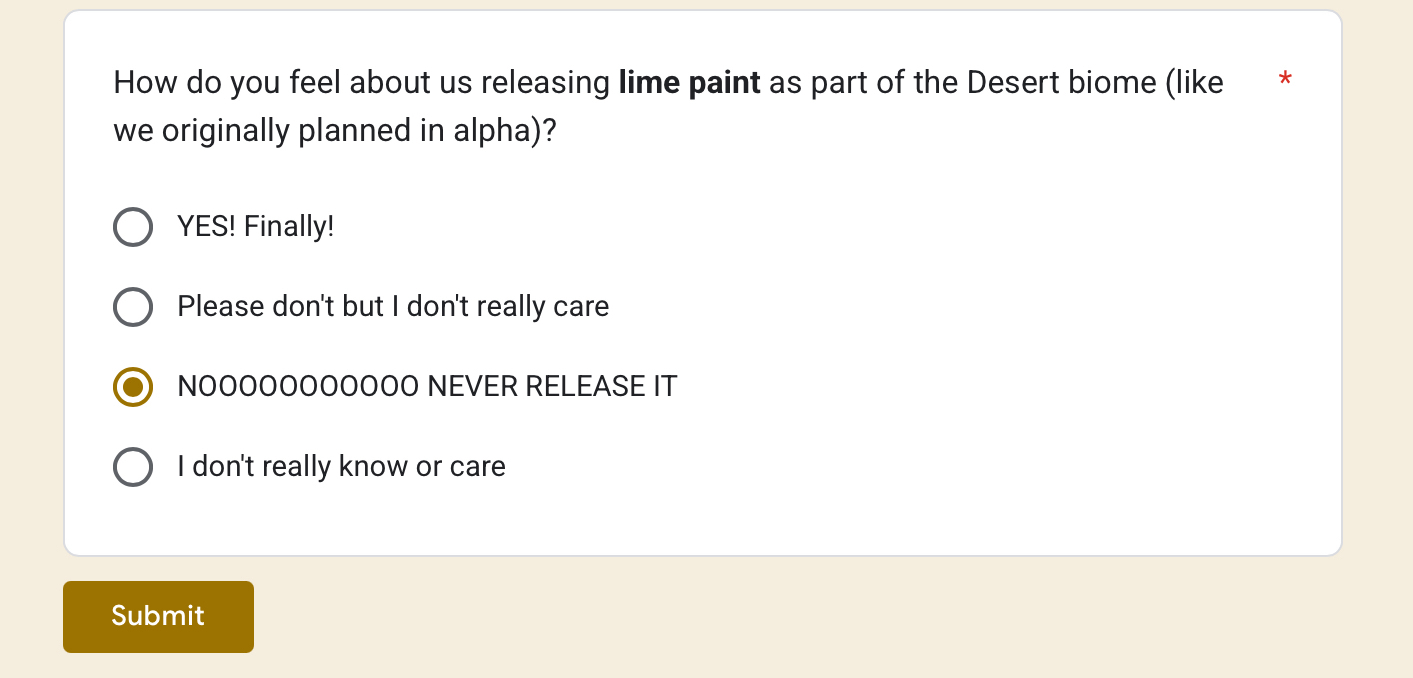The width and height of the screenshot is (1413, 678).
Task: Click the "Please don't but I don't really care" label
Action: pos(393,306)
